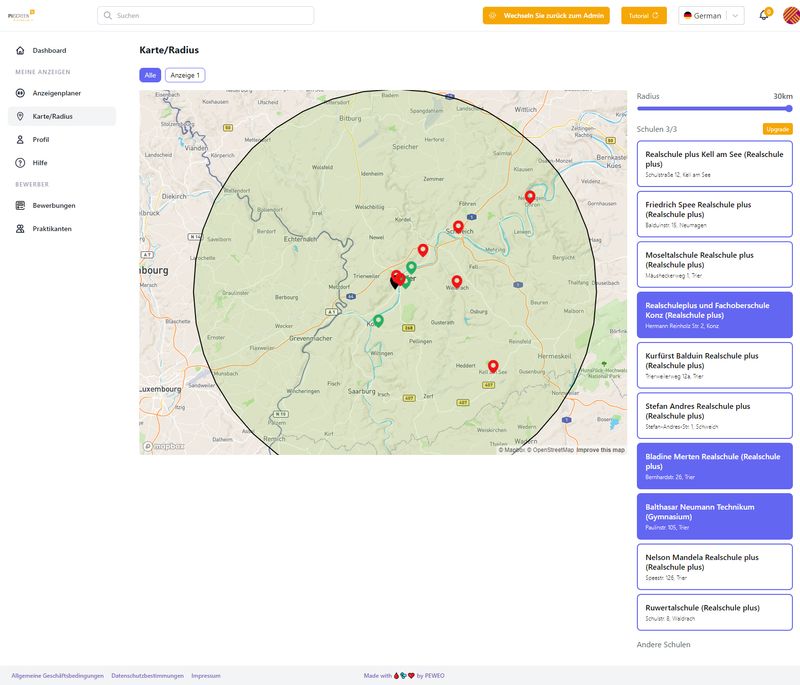Open the OpenStreetMap attribution link
The height and width of the screenshot is (685, 800).
550,450
